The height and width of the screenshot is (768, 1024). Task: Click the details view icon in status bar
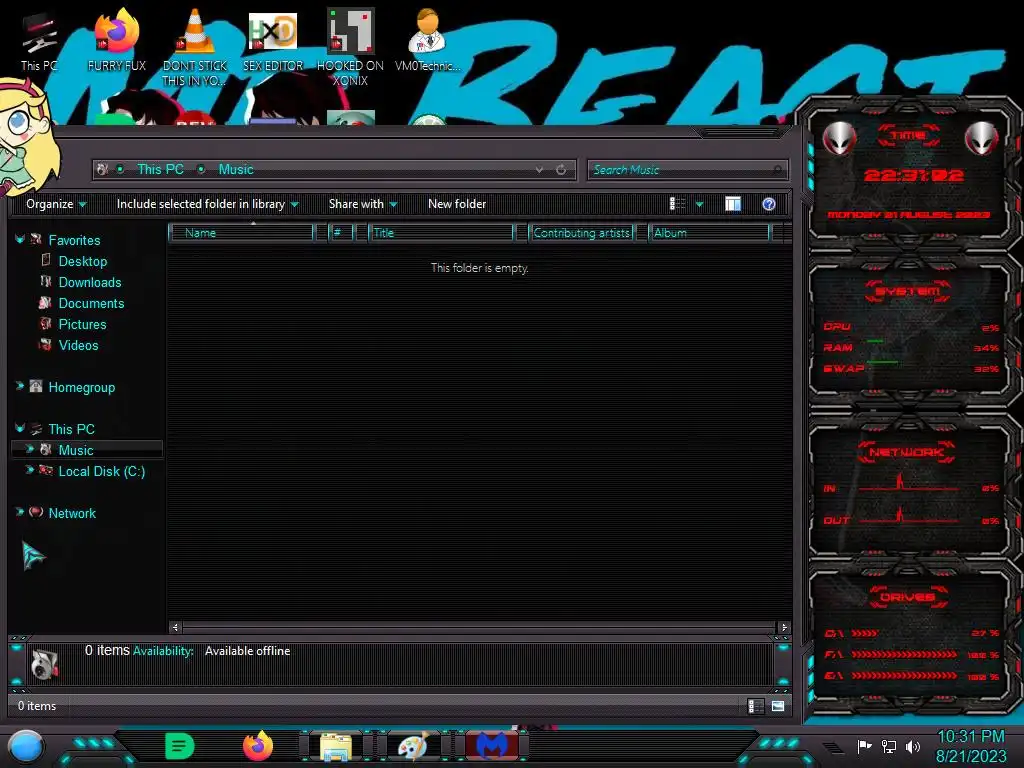point(755,706)
